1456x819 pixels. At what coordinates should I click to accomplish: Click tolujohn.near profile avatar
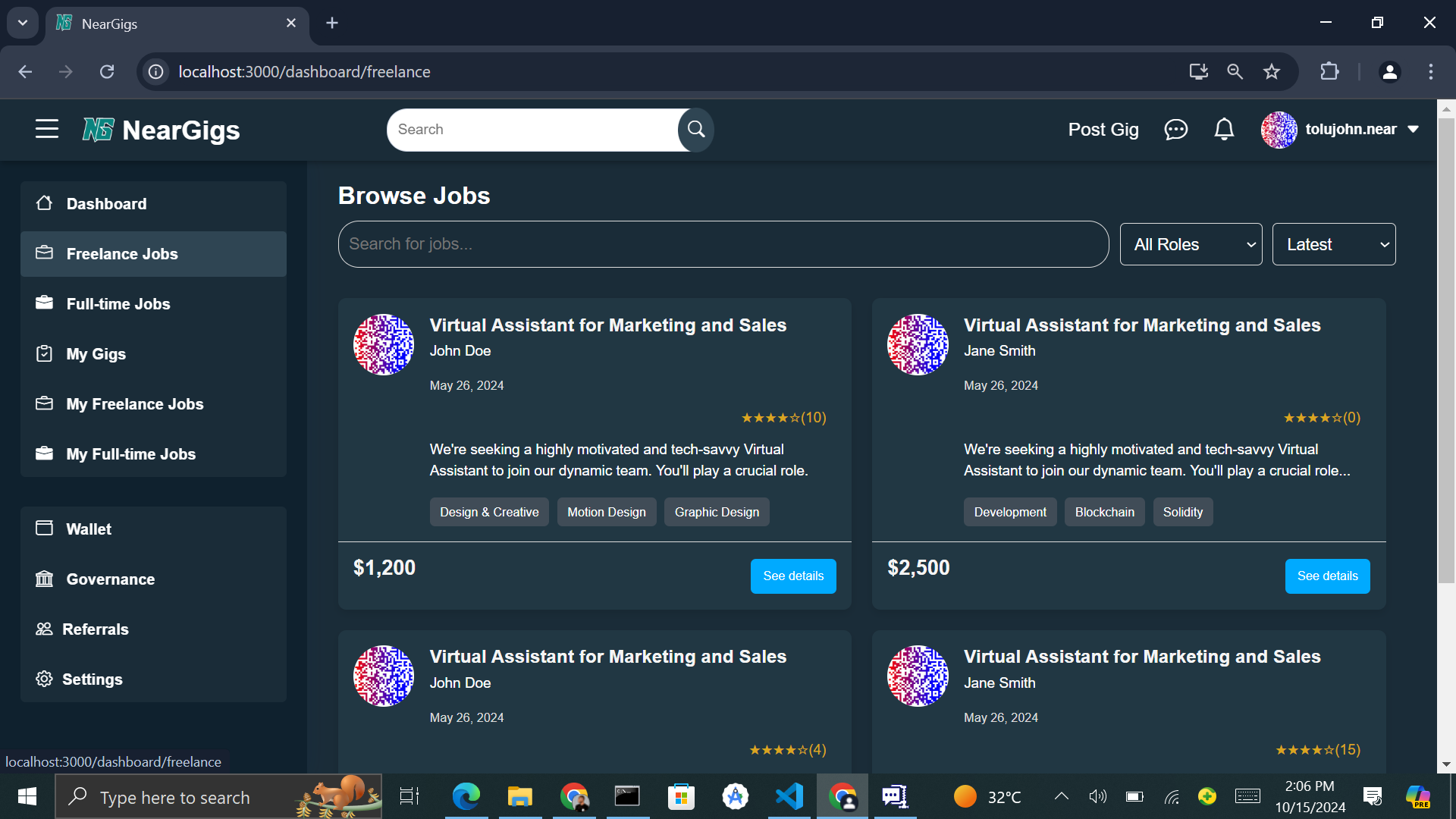coord(1279,130)
